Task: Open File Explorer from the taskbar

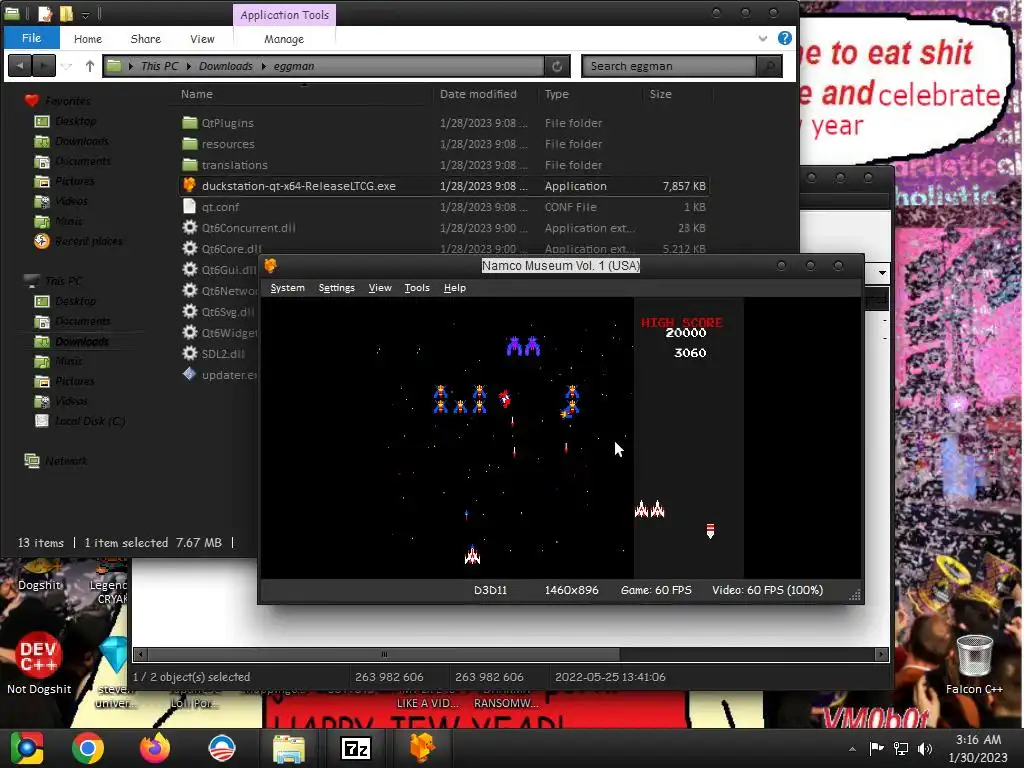Action: click(289, 748)
